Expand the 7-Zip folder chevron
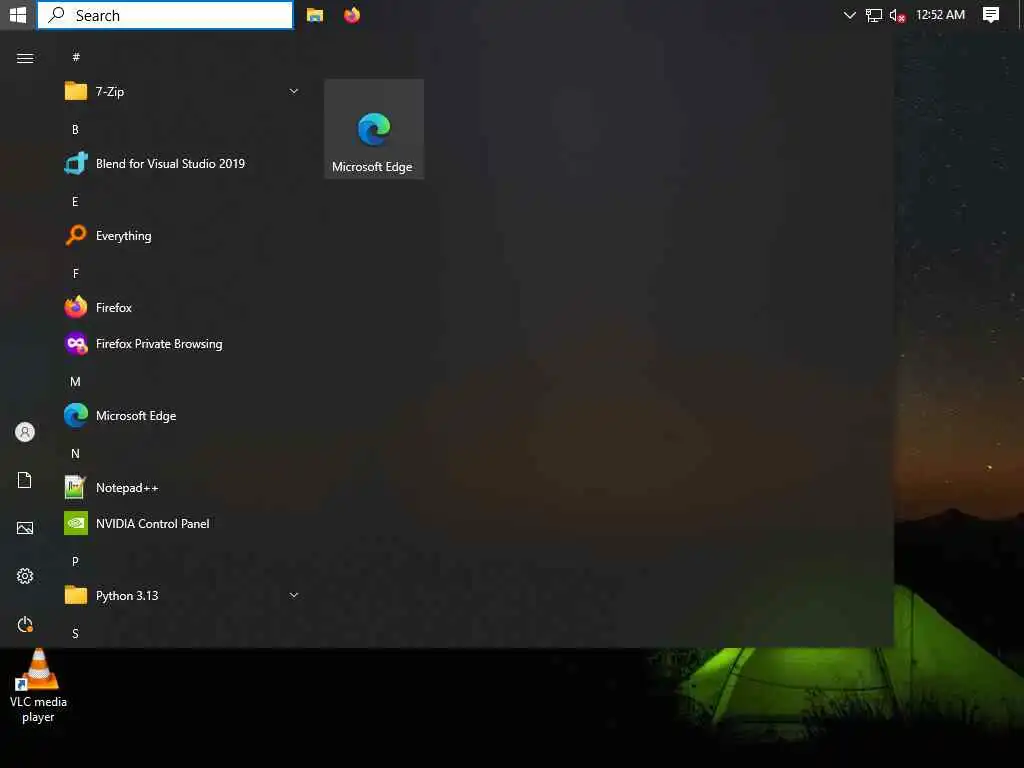 294,91
